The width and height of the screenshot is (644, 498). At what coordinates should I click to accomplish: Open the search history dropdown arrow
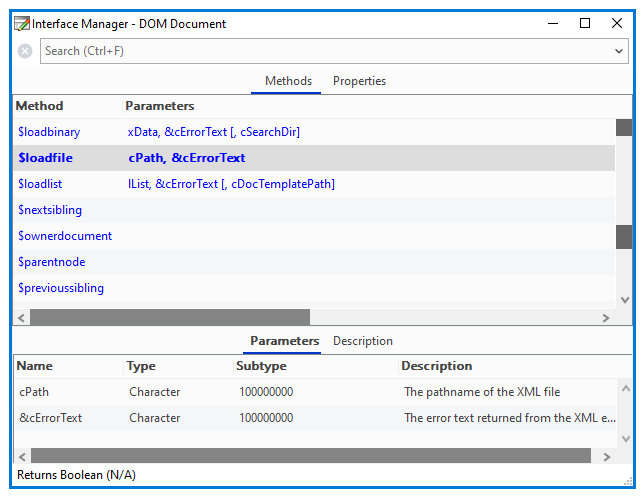click(x=620, y=51)
